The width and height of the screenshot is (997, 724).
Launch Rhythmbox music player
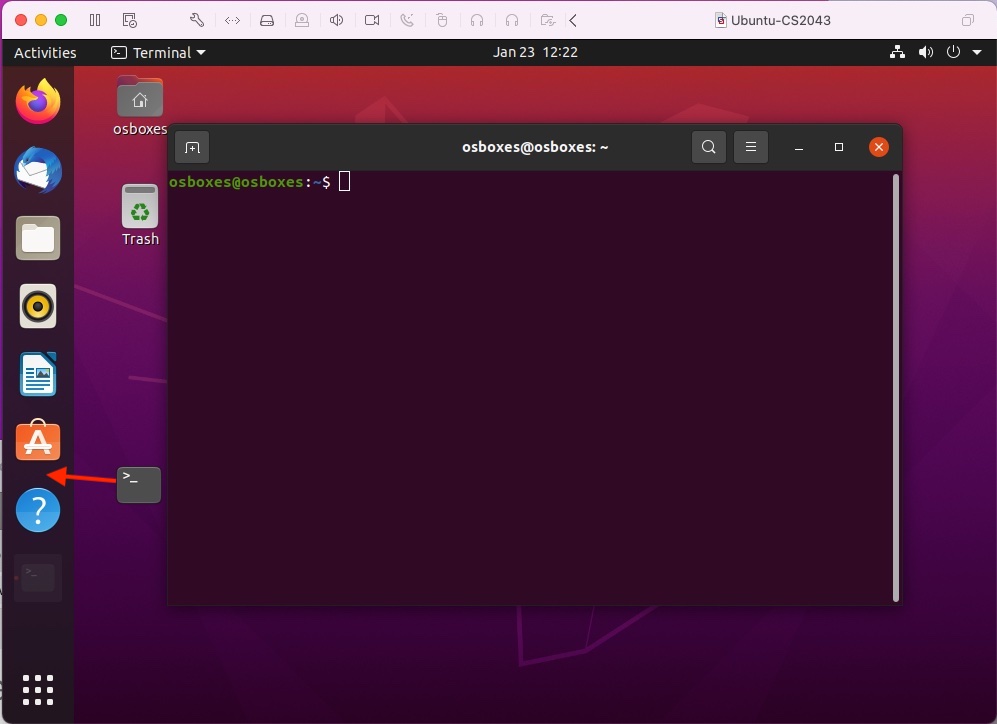[38, 306]
